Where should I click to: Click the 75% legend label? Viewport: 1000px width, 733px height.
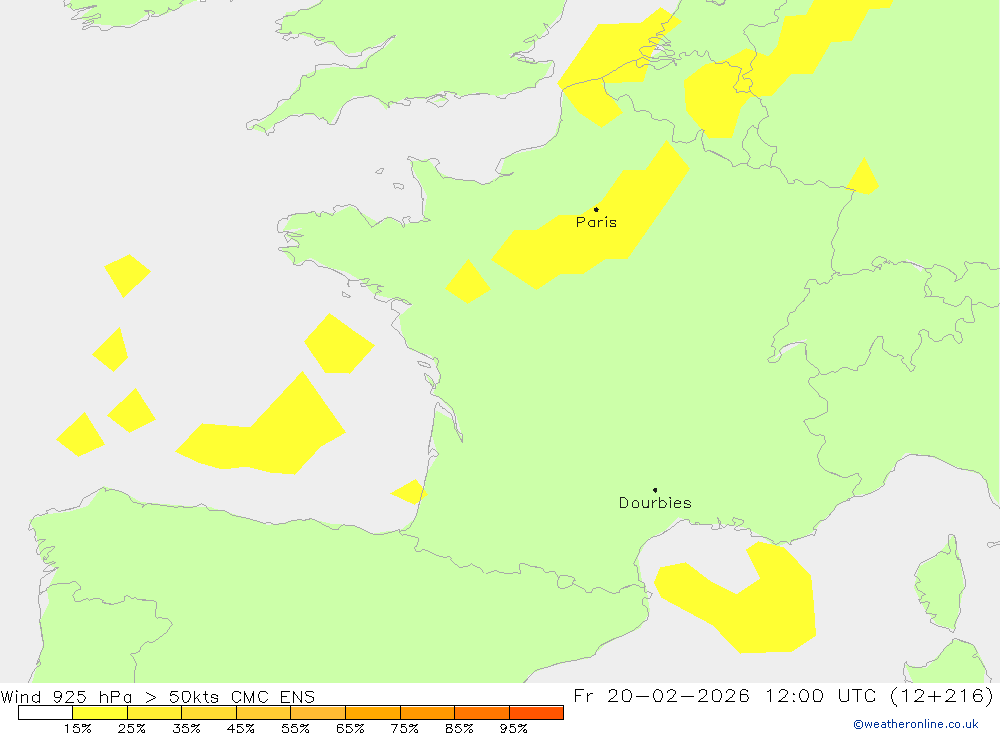[x=404, y=728]
